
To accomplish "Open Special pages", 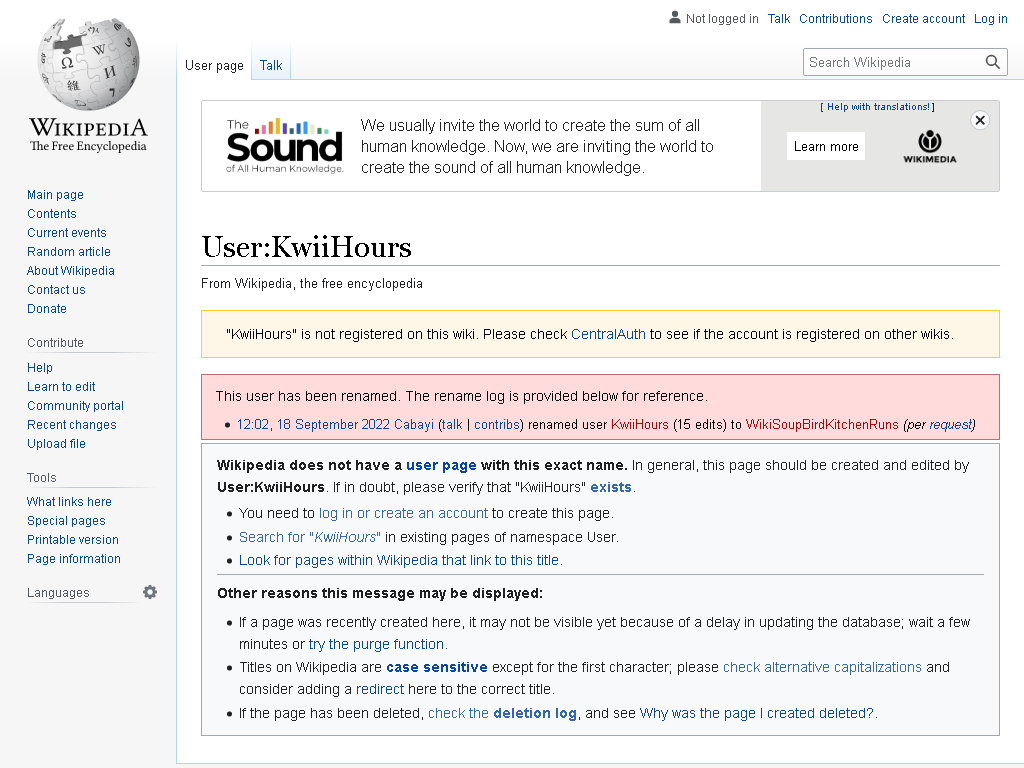I will pyautogui.click(x=66, y=520).
